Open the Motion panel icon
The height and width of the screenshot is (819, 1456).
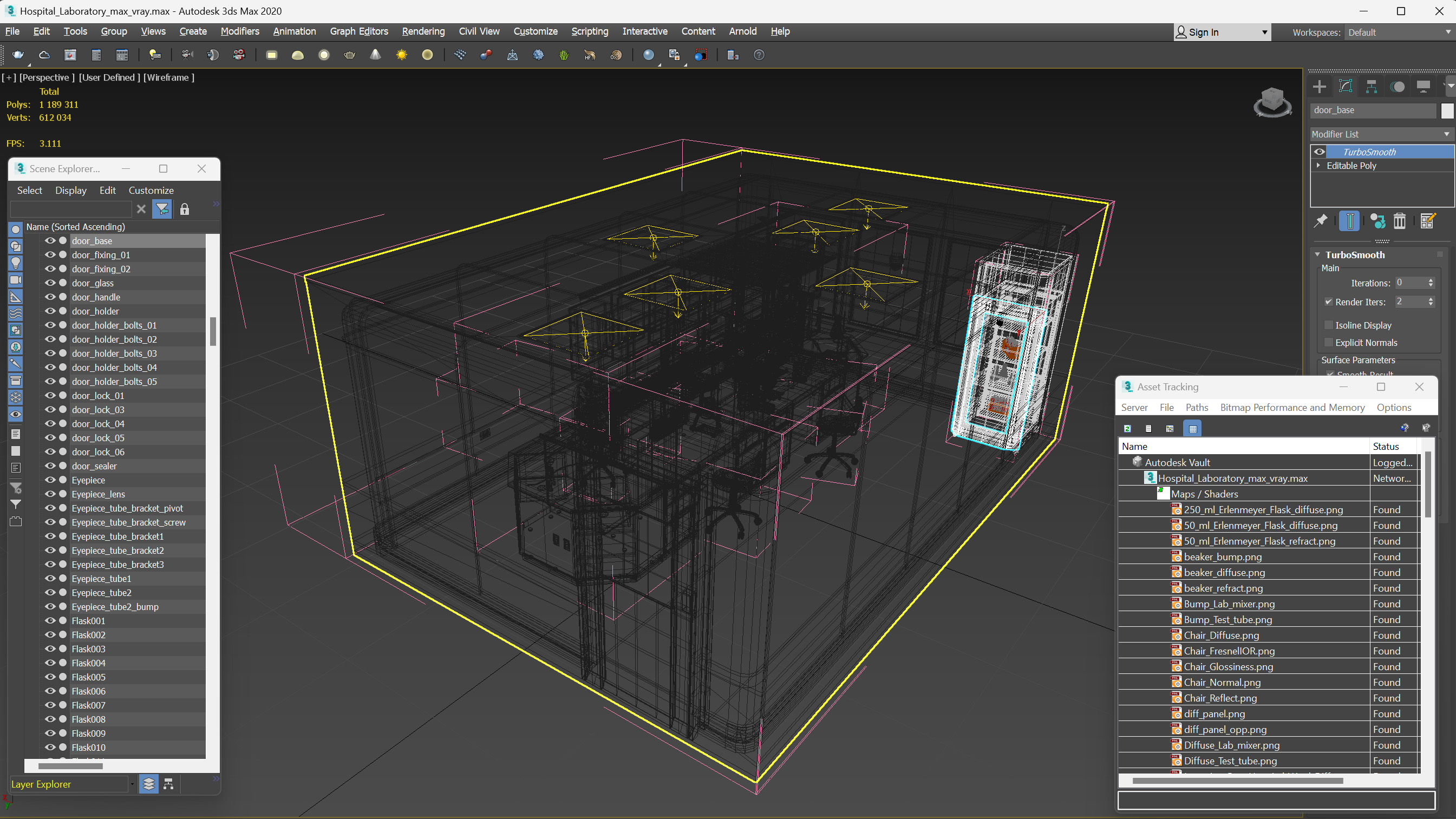[x=1397, y=87]
